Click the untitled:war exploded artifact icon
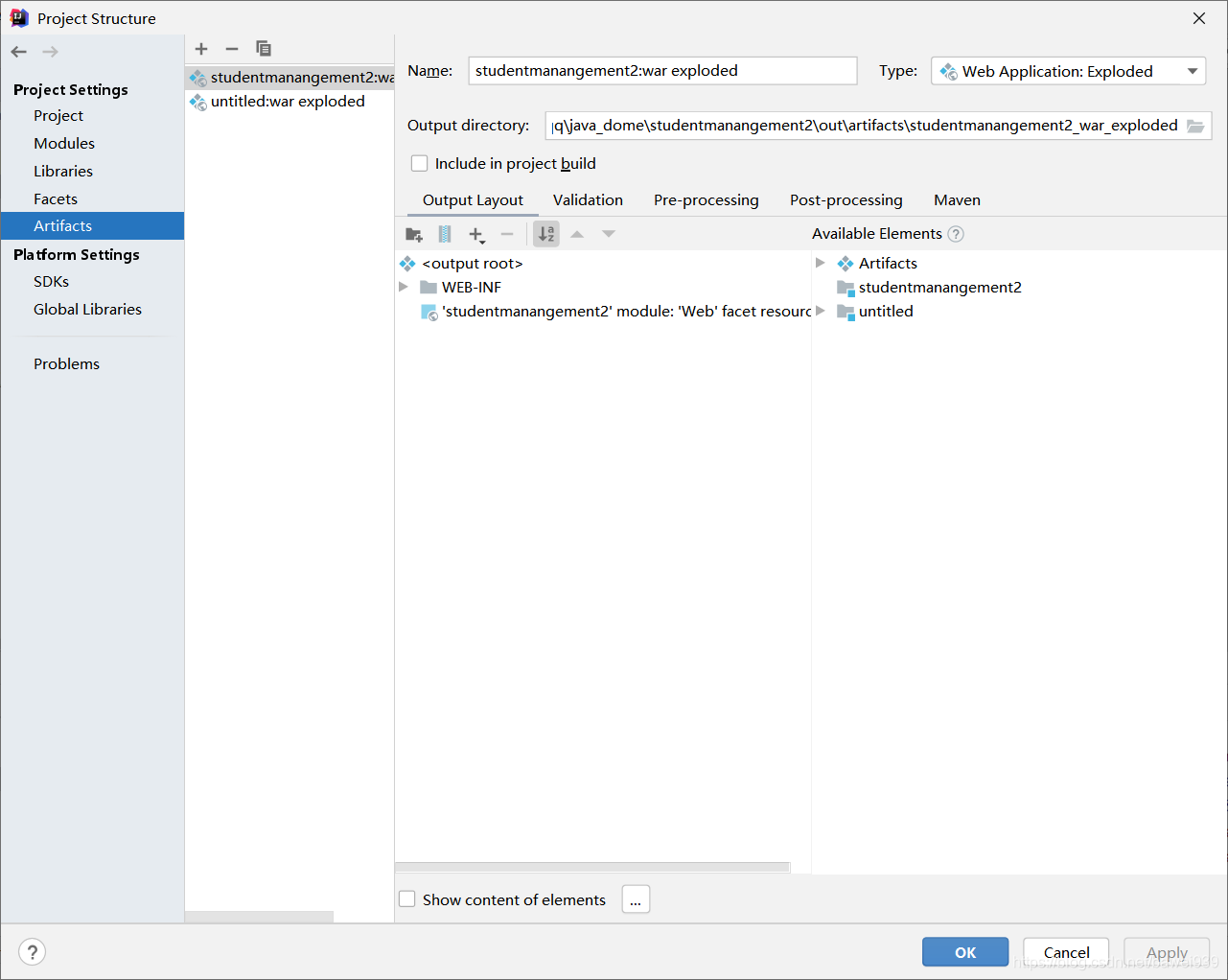This screenshot has height=980, width=1228. [198, 102]
